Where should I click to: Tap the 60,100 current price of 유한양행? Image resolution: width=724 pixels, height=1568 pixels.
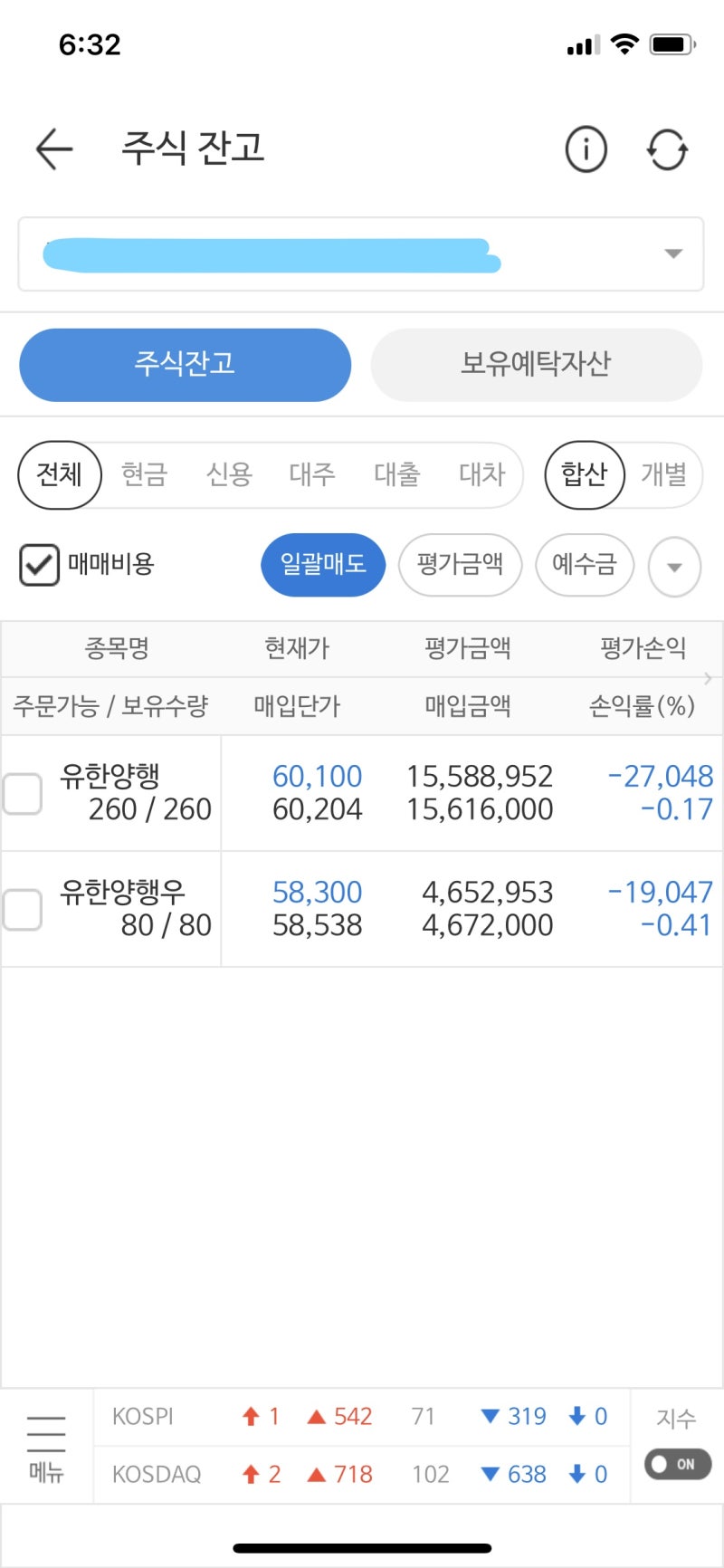[x=317, y=776]
